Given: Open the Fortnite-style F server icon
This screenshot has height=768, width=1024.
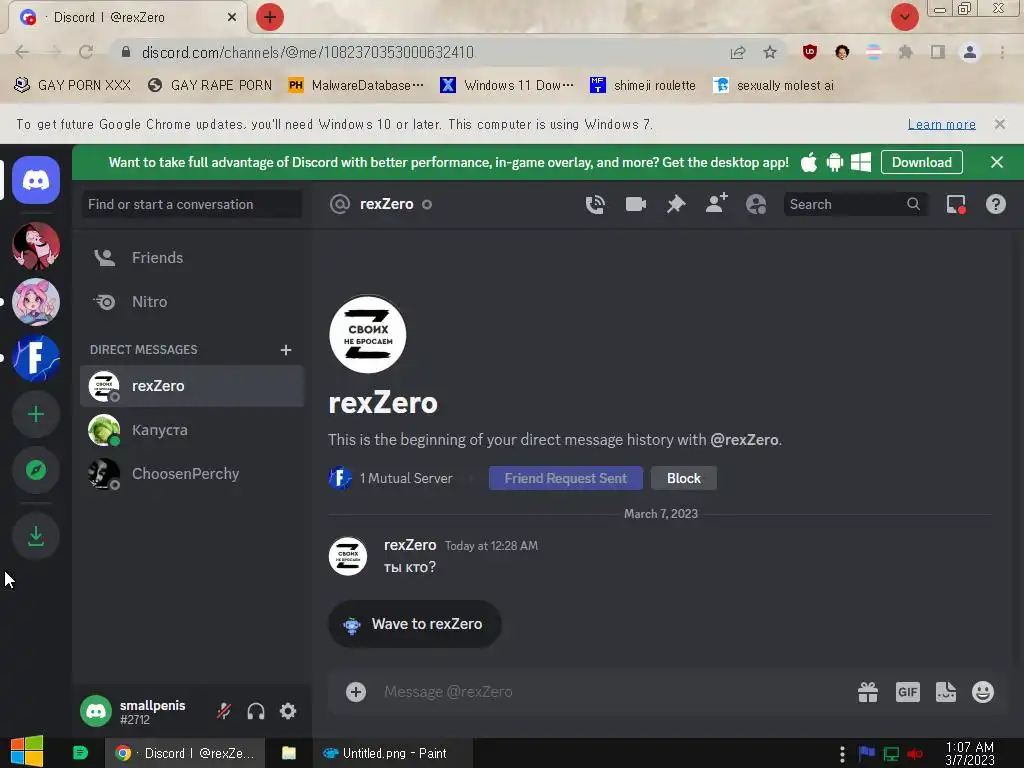Looking at the screenshot, I should (36, 358).
